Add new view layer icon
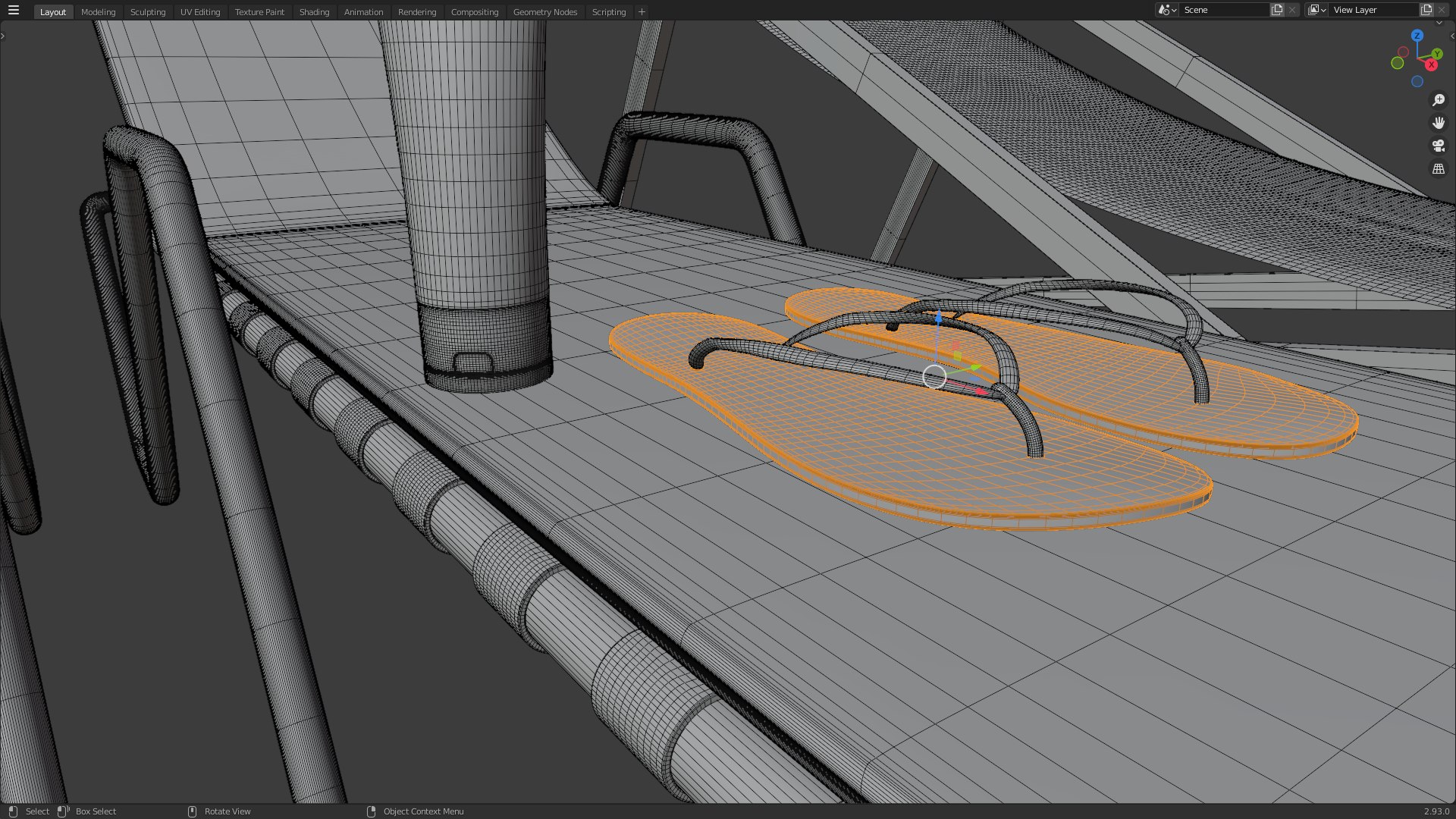1456x819 pixels. [1426, 10]
